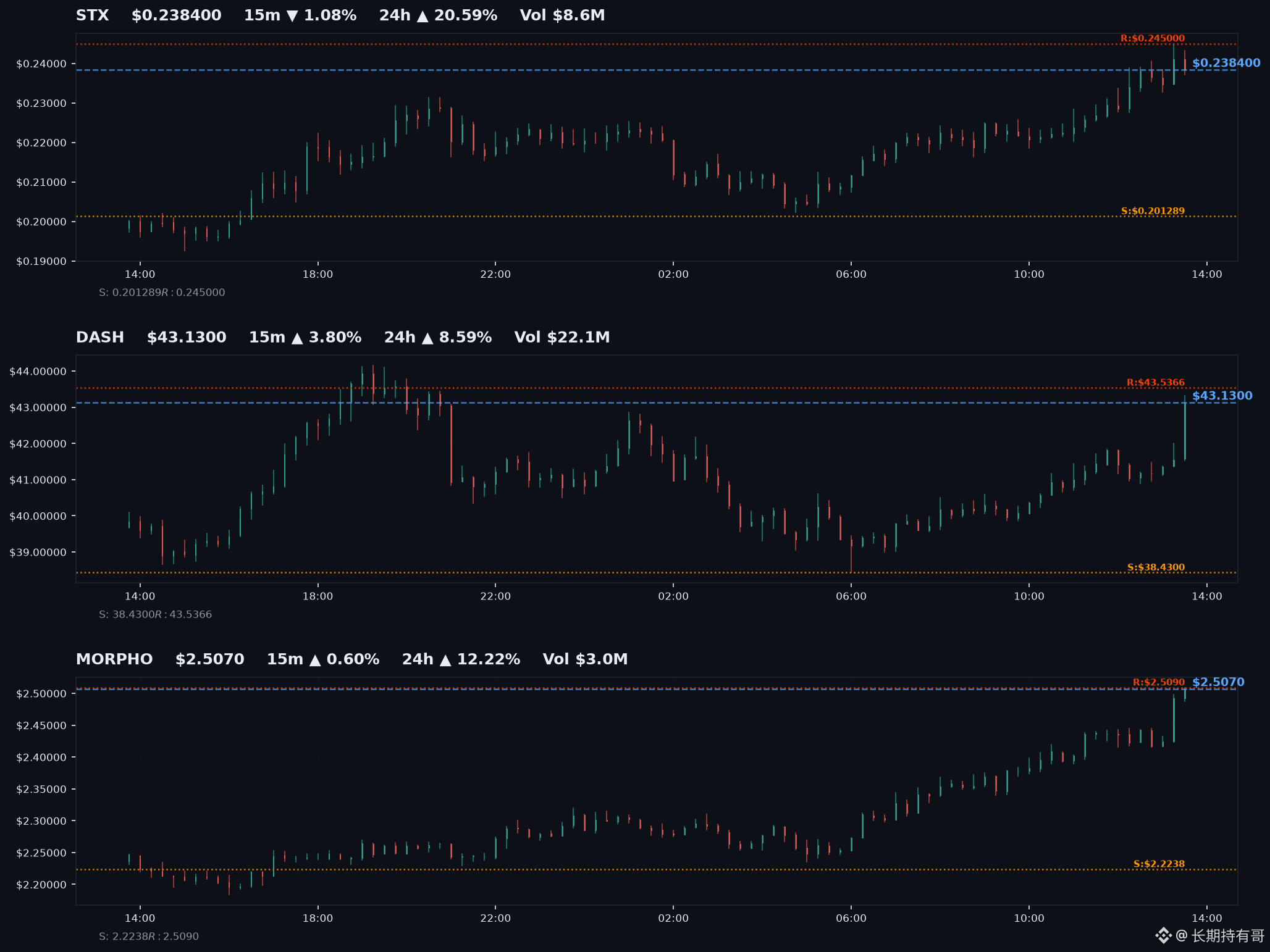Click 22:00 on the MORPHO time axis
The height and width of the screenshot is (952, 1270).
pos(495,919)
